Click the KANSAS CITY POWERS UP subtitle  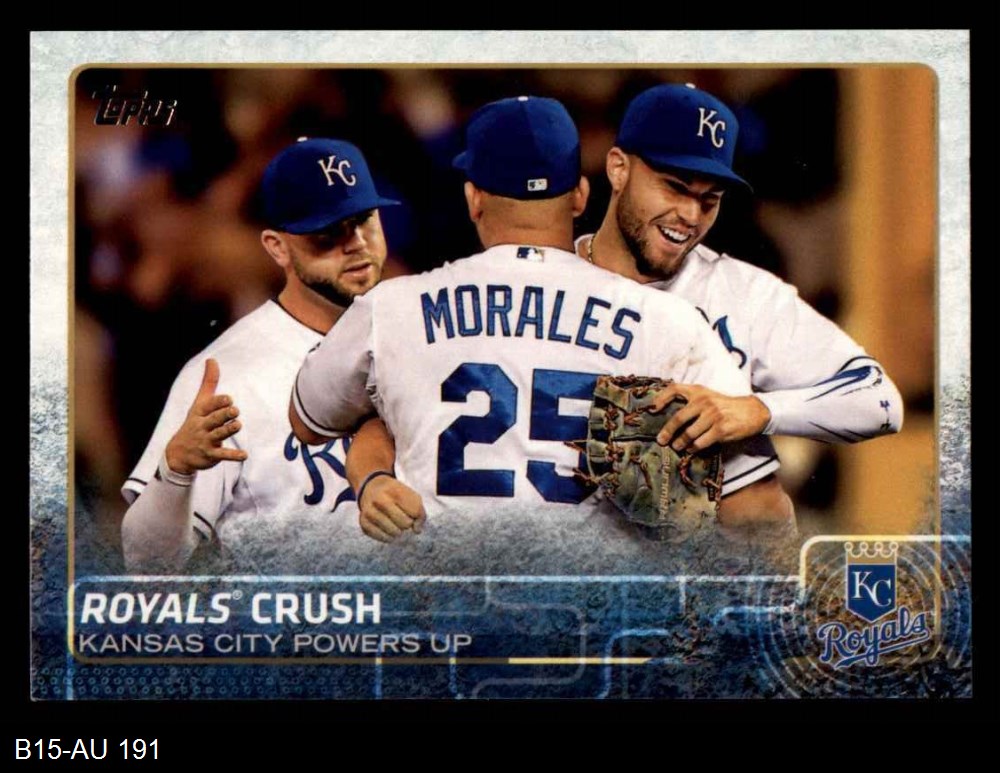click(x=275, y=643)
